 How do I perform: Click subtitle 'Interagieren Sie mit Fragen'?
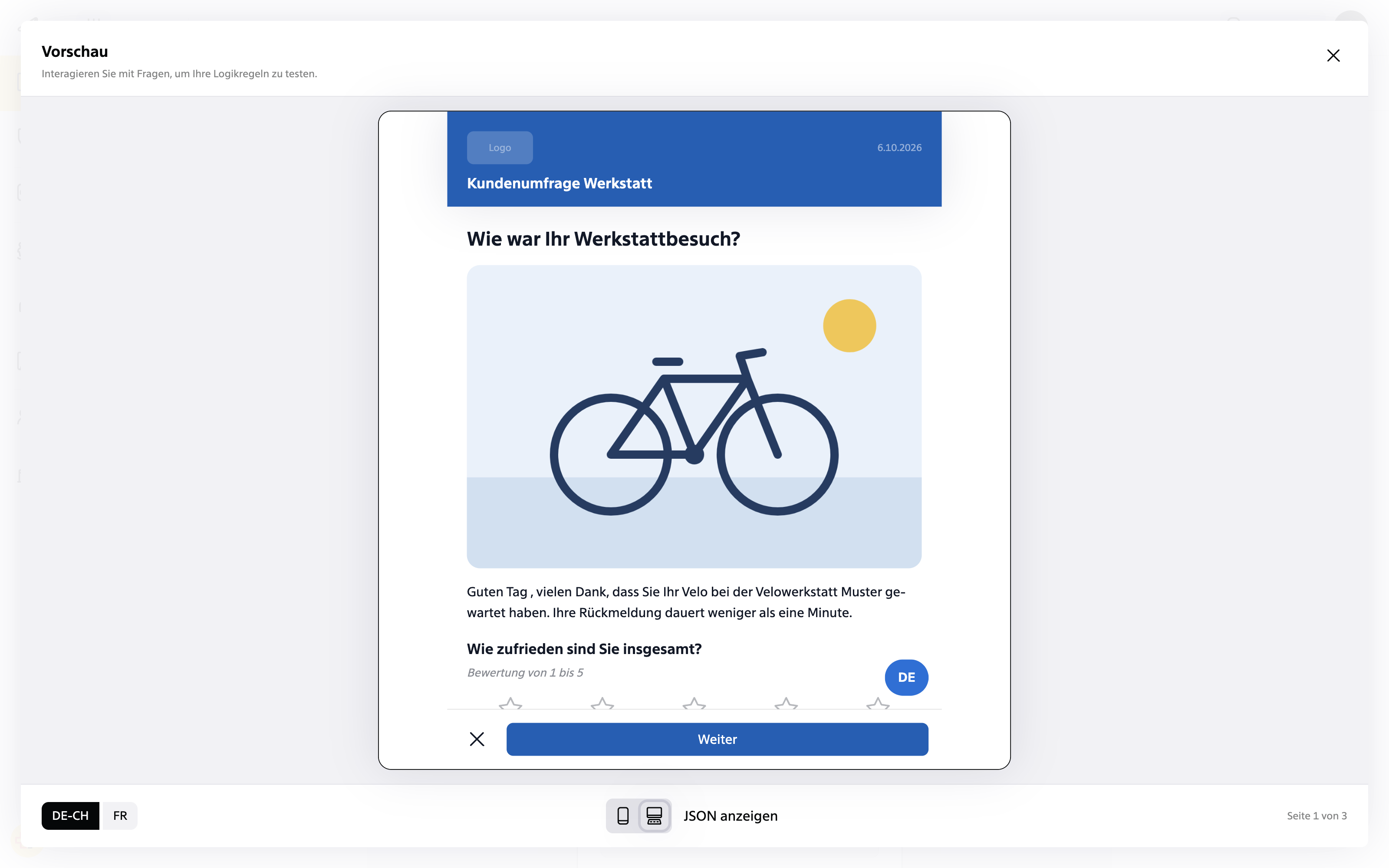pyautogui.click(x=179, y=73)
